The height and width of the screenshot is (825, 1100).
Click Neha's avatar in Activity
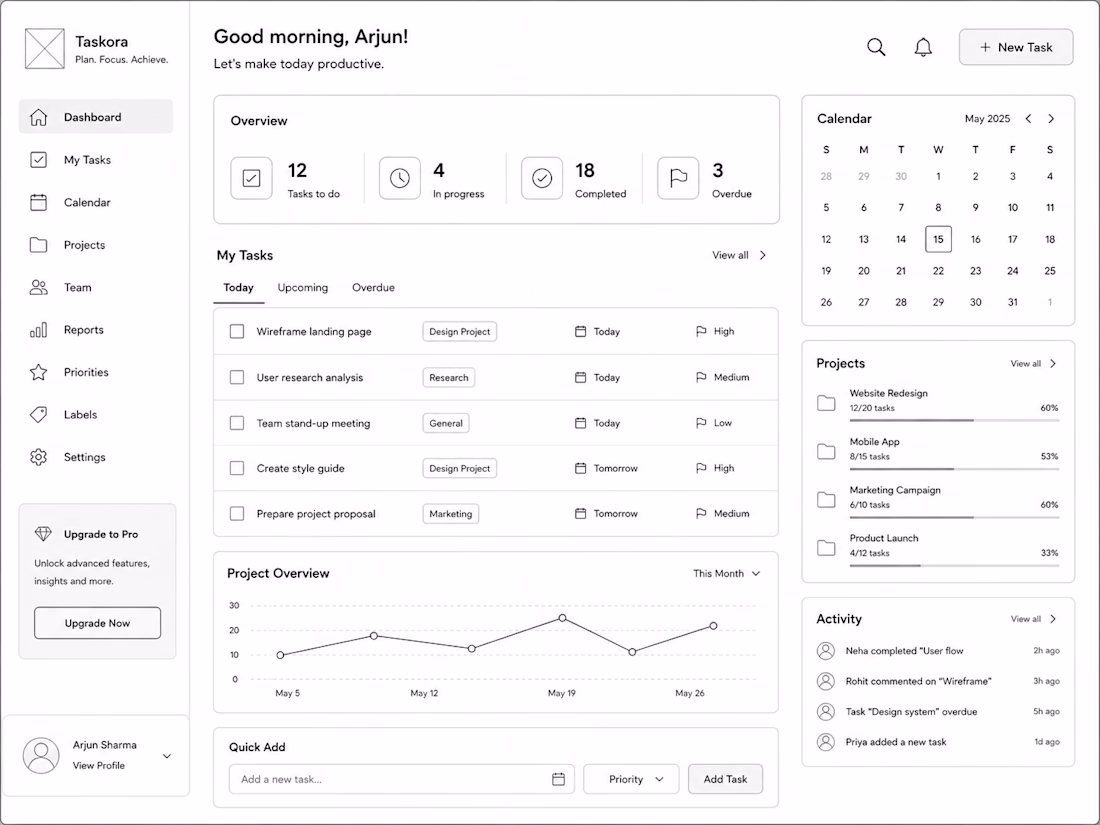[x=826, y=651]
